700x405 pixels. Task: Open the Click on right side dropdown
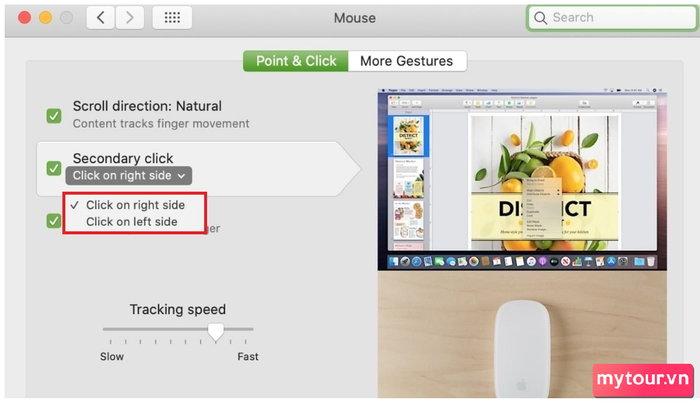pyautogui.click(x=129, y=175)
